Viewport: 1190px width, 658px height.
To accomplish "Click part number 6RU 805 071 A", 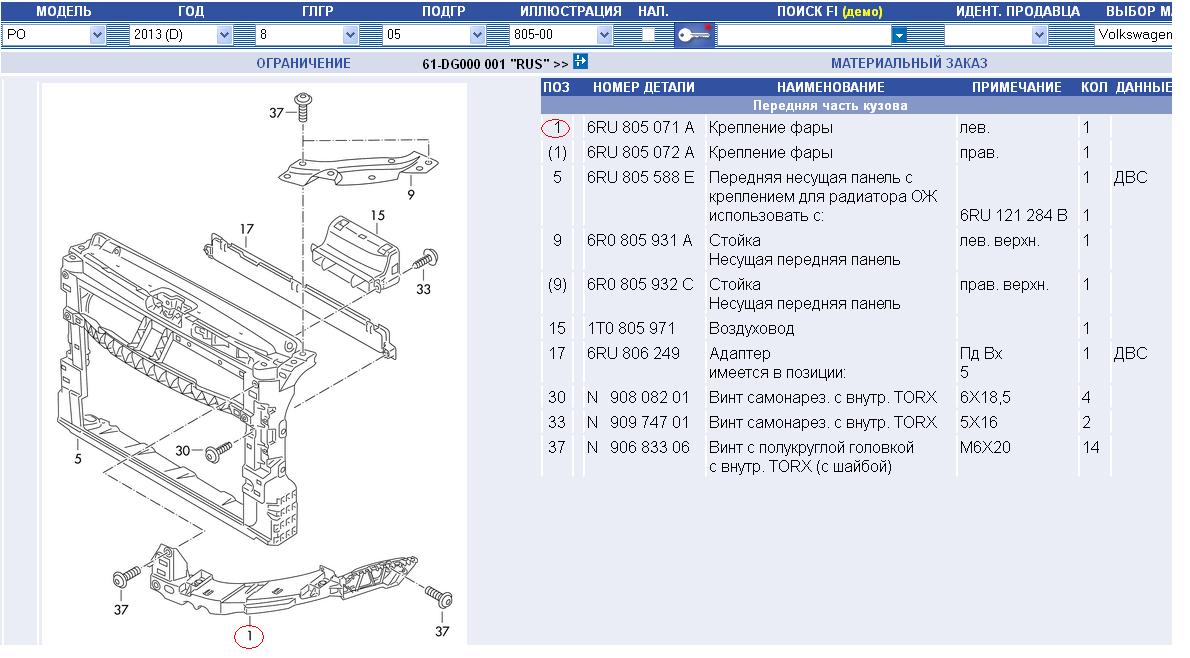I will [x=639, y=128].
